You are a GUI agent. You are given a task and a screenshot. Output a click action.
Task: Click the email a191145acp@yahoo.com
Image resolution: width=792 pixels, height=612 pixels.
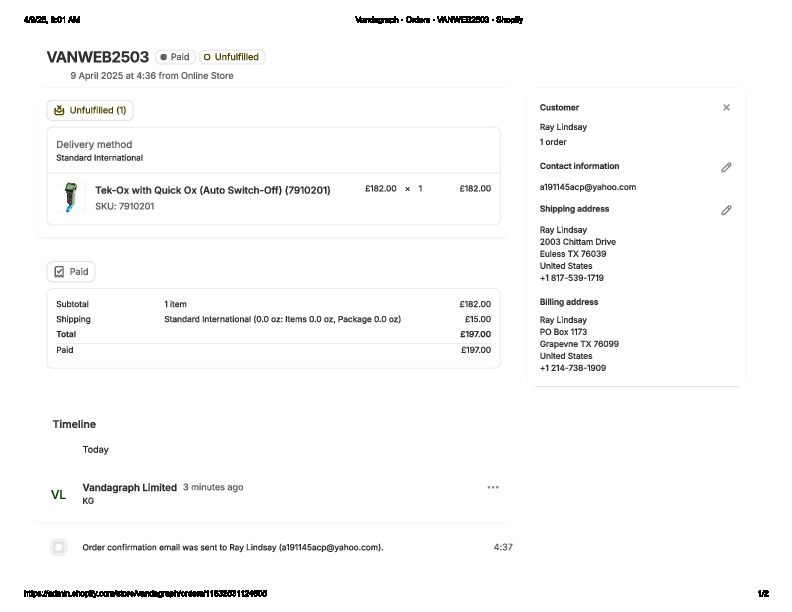(587, 187)
